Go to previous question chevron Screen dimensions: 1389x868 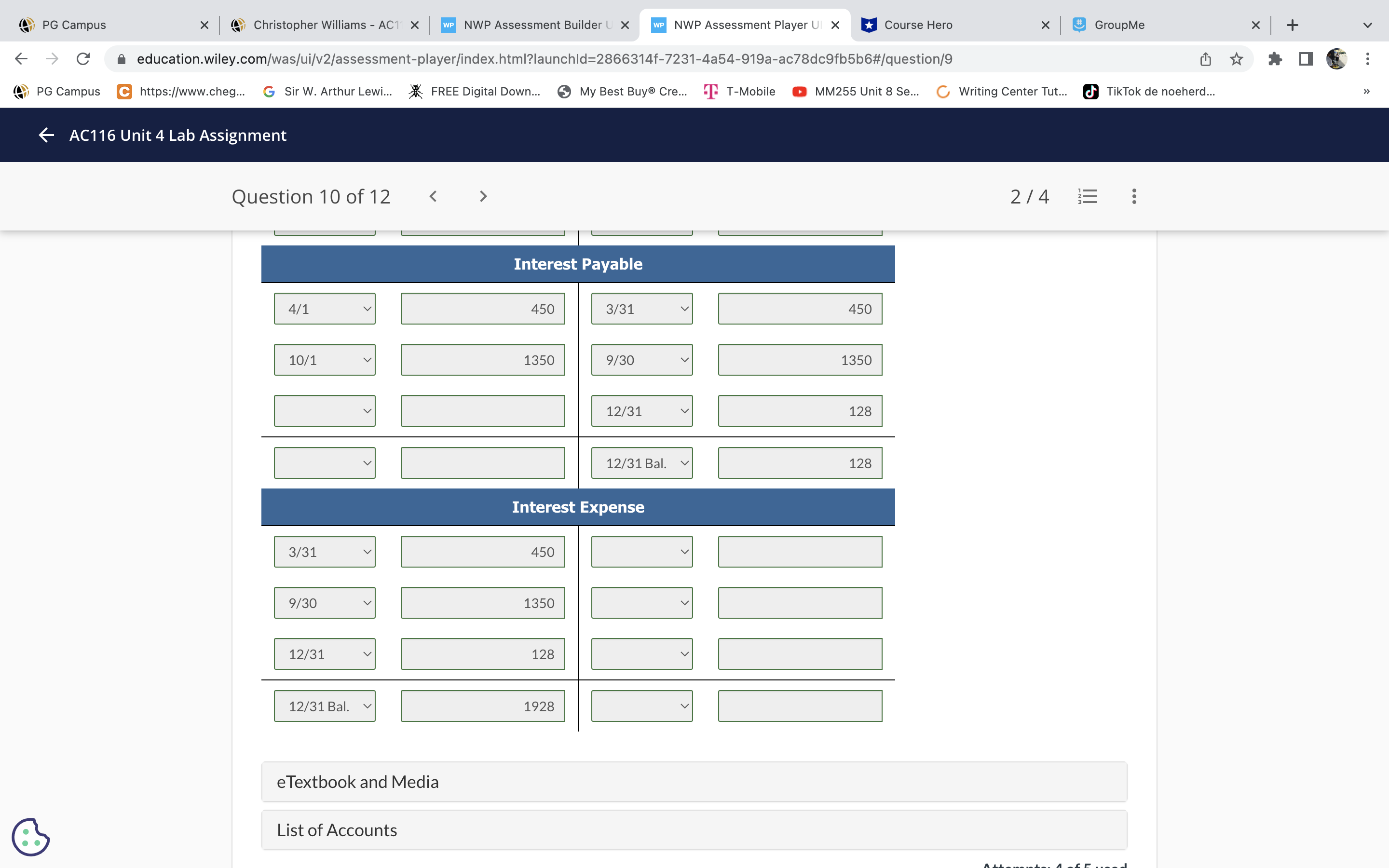tap(434, 196)
